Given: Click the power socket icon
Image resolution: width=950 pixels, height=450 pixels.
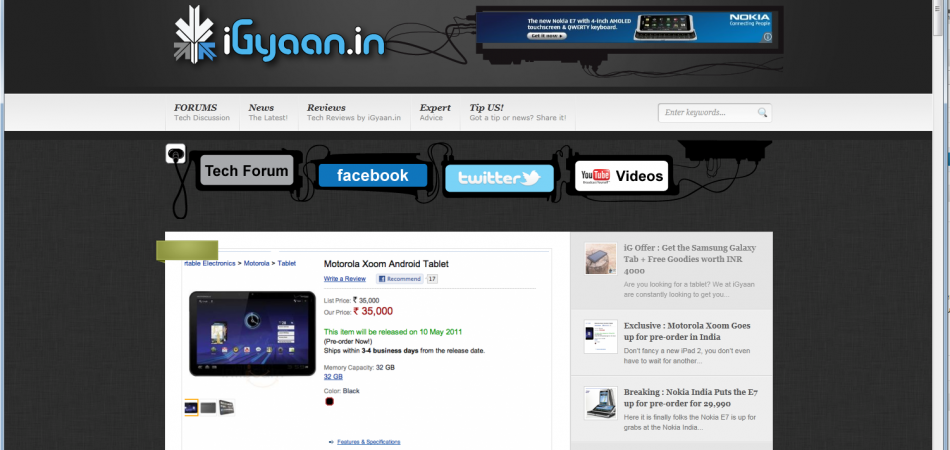Looking at the screenshot, I should click(x=176, y=154).
